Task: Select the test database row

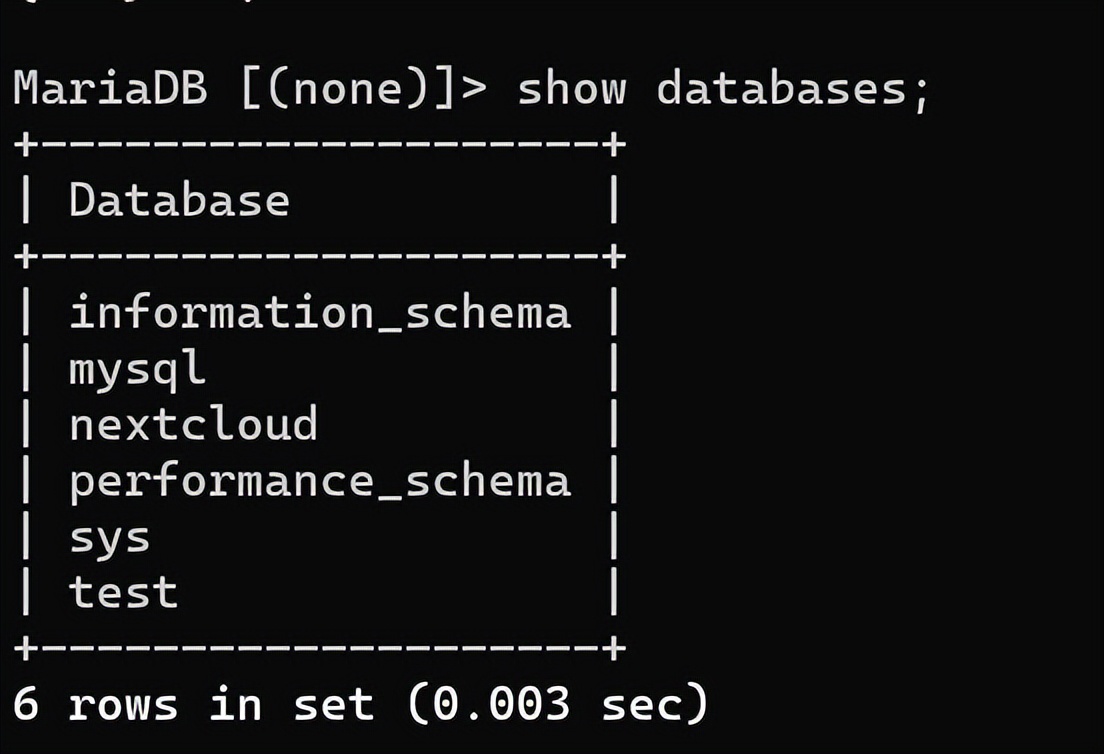Action: 123,592
